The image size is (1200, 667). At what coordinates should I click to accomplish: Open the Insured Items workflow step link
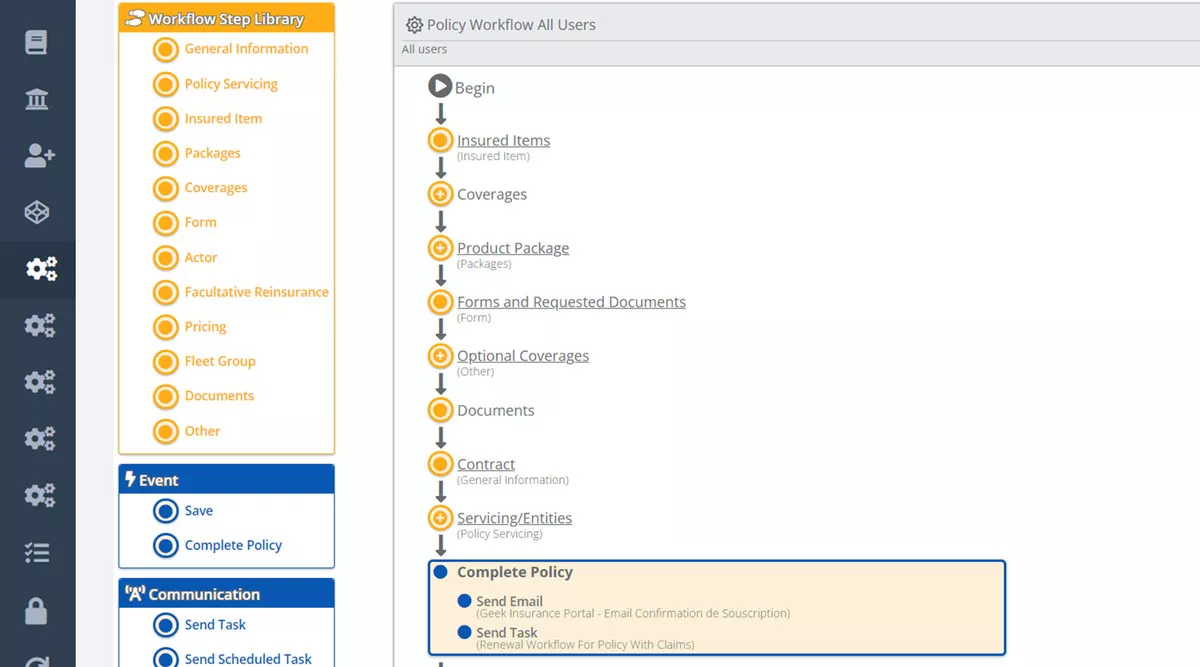(x=503, y=140)
